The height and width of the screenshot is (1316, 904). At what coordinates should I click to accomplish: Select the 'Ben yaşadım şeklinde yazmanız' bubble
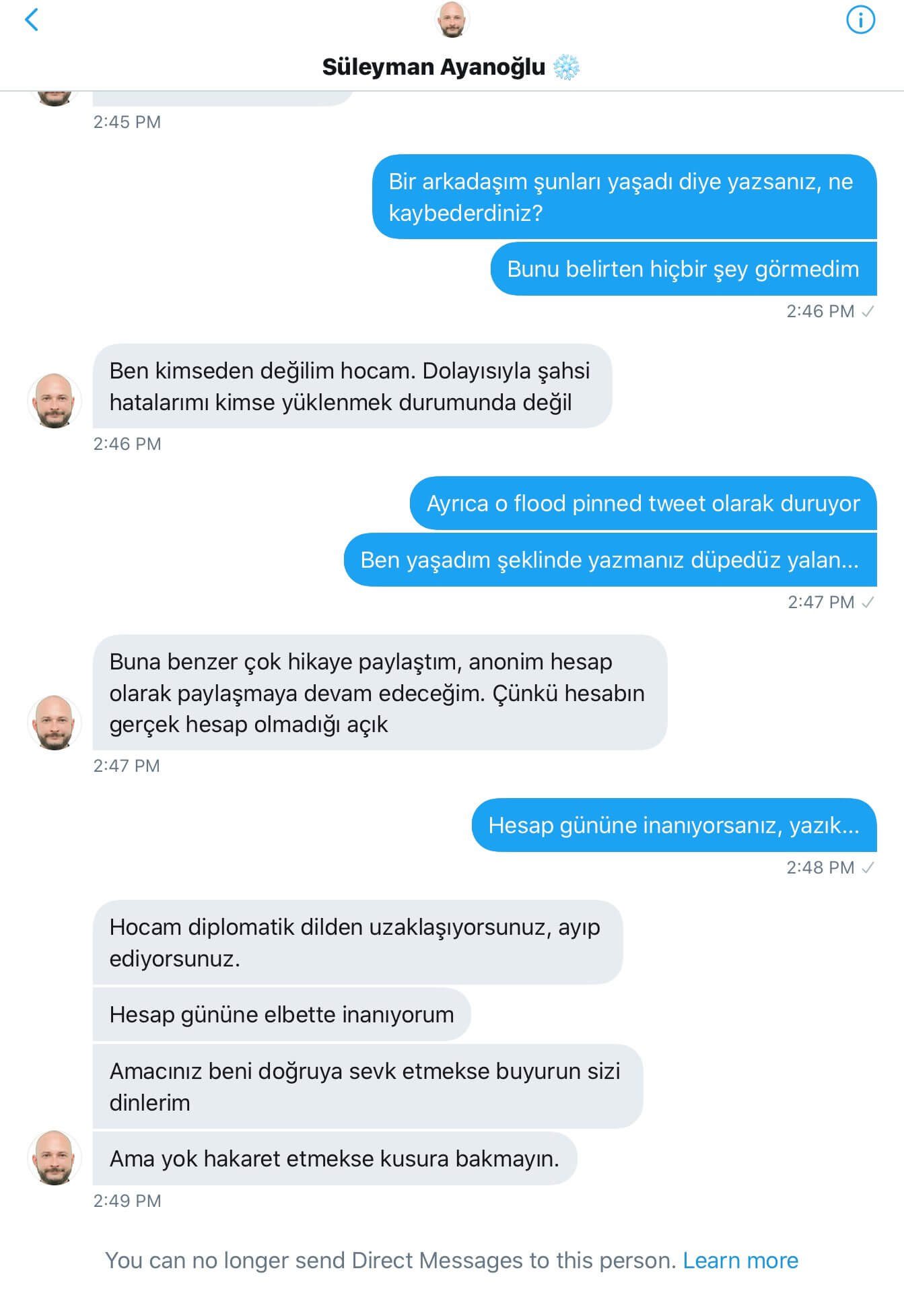(610, 560)
